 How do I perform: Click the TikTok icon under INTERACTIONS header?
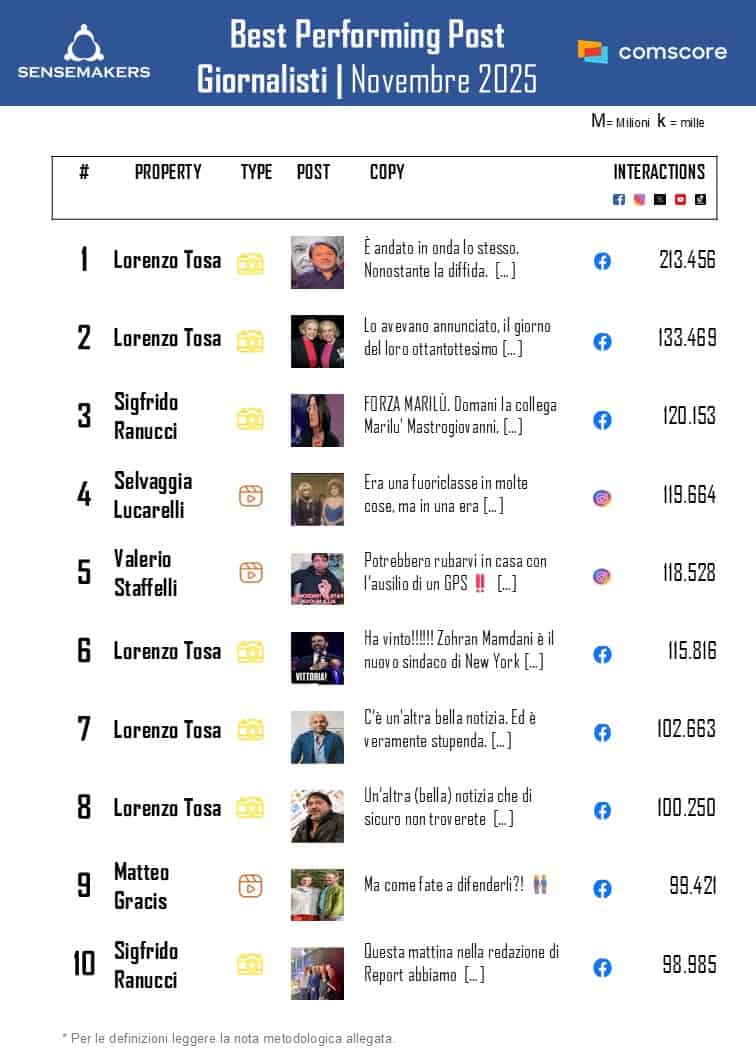point(700,199)
